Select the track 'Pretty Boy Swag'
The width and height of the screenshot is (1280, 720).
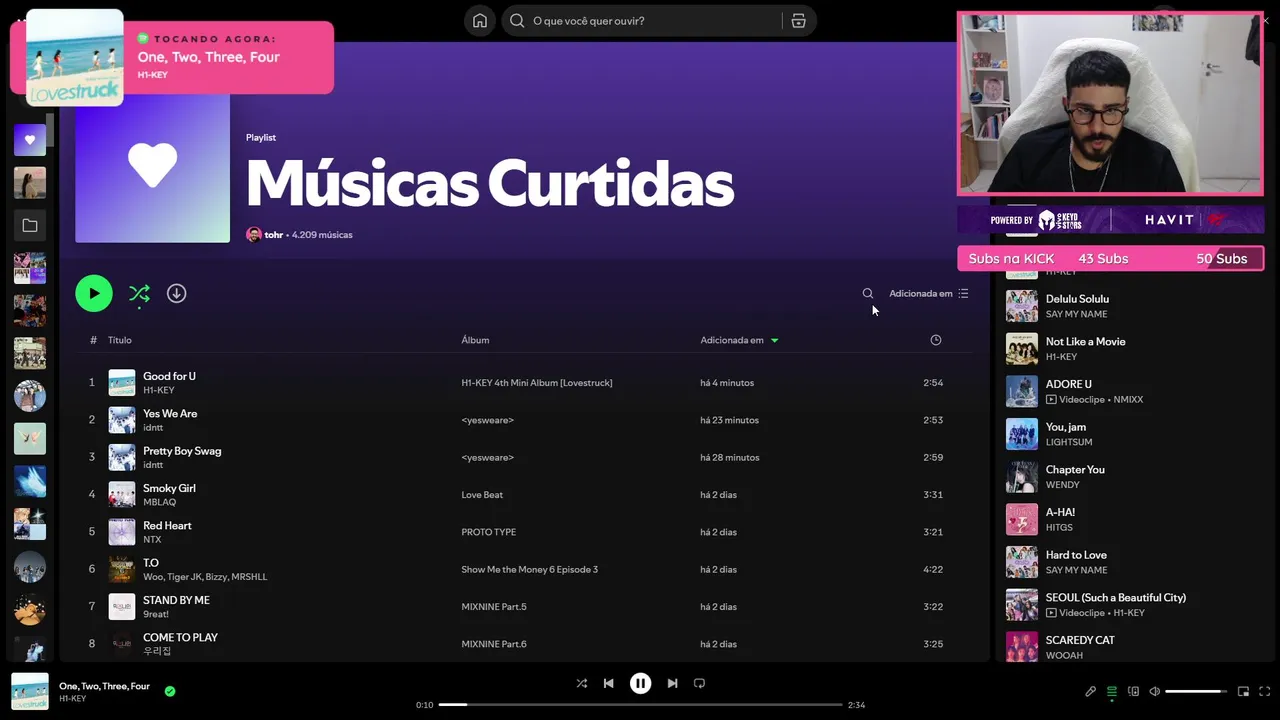[182, 450]
